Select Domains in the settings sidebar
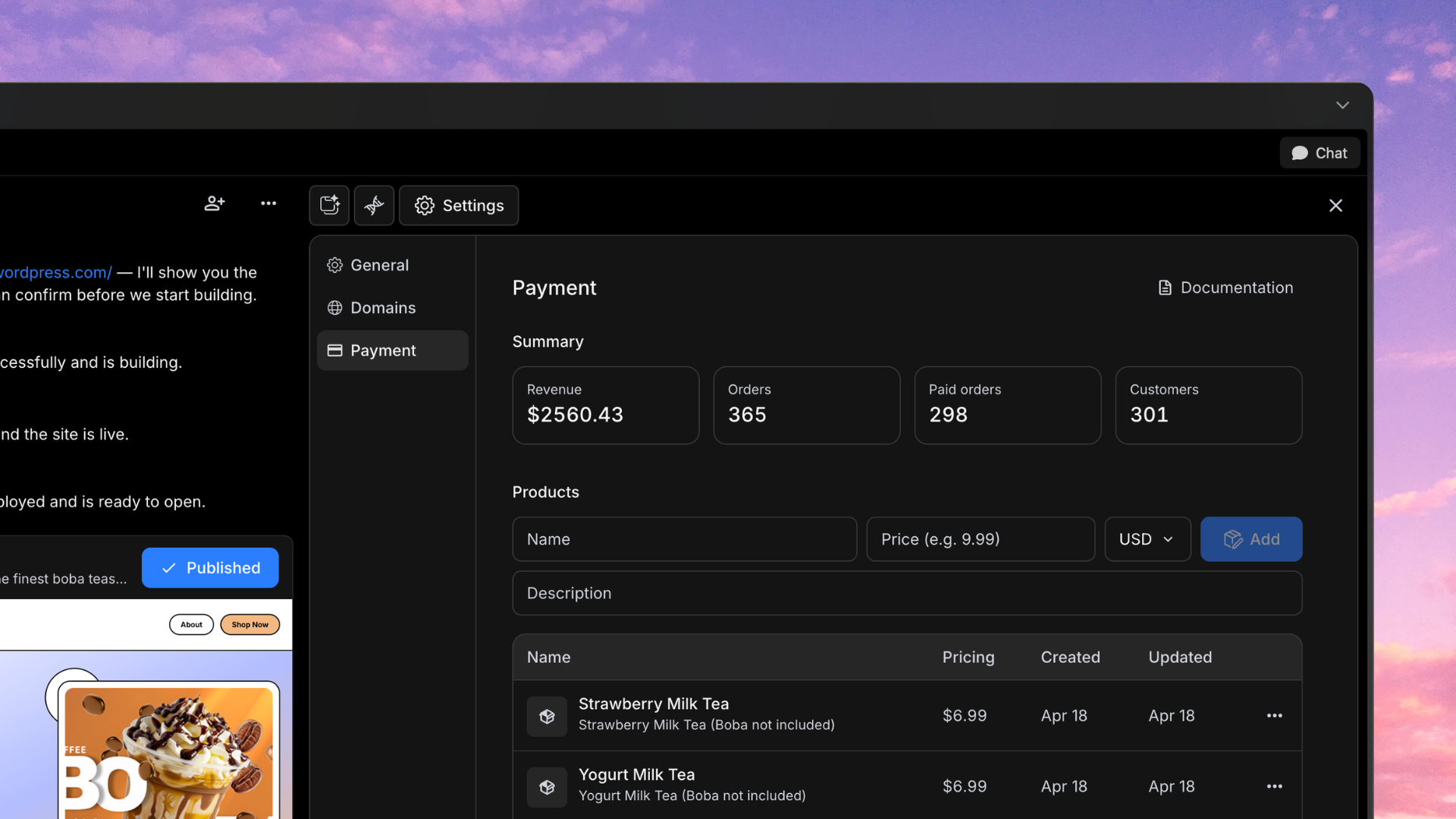The height and width of the screenshot is (819, 1456). click(x=392, y=308)
